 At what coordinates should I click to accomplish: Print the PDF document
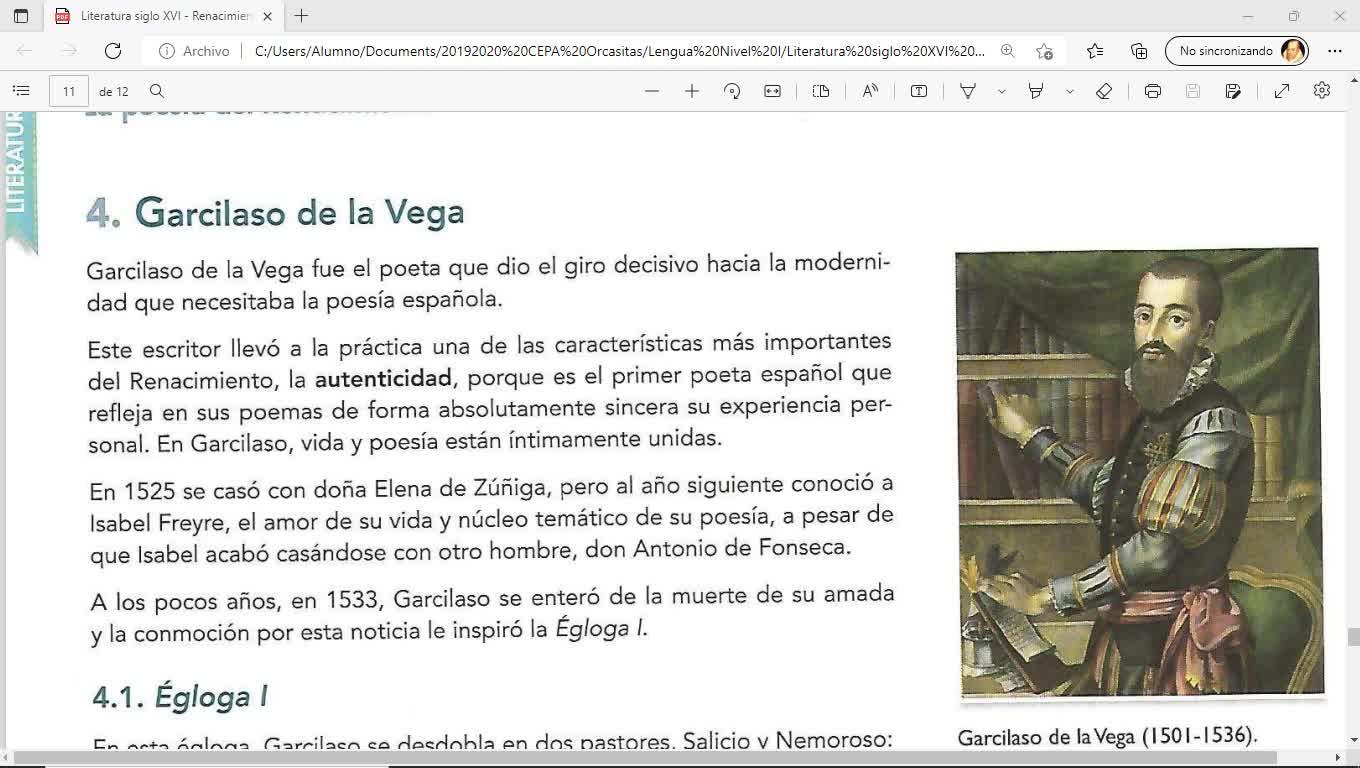coord(1153,91)
